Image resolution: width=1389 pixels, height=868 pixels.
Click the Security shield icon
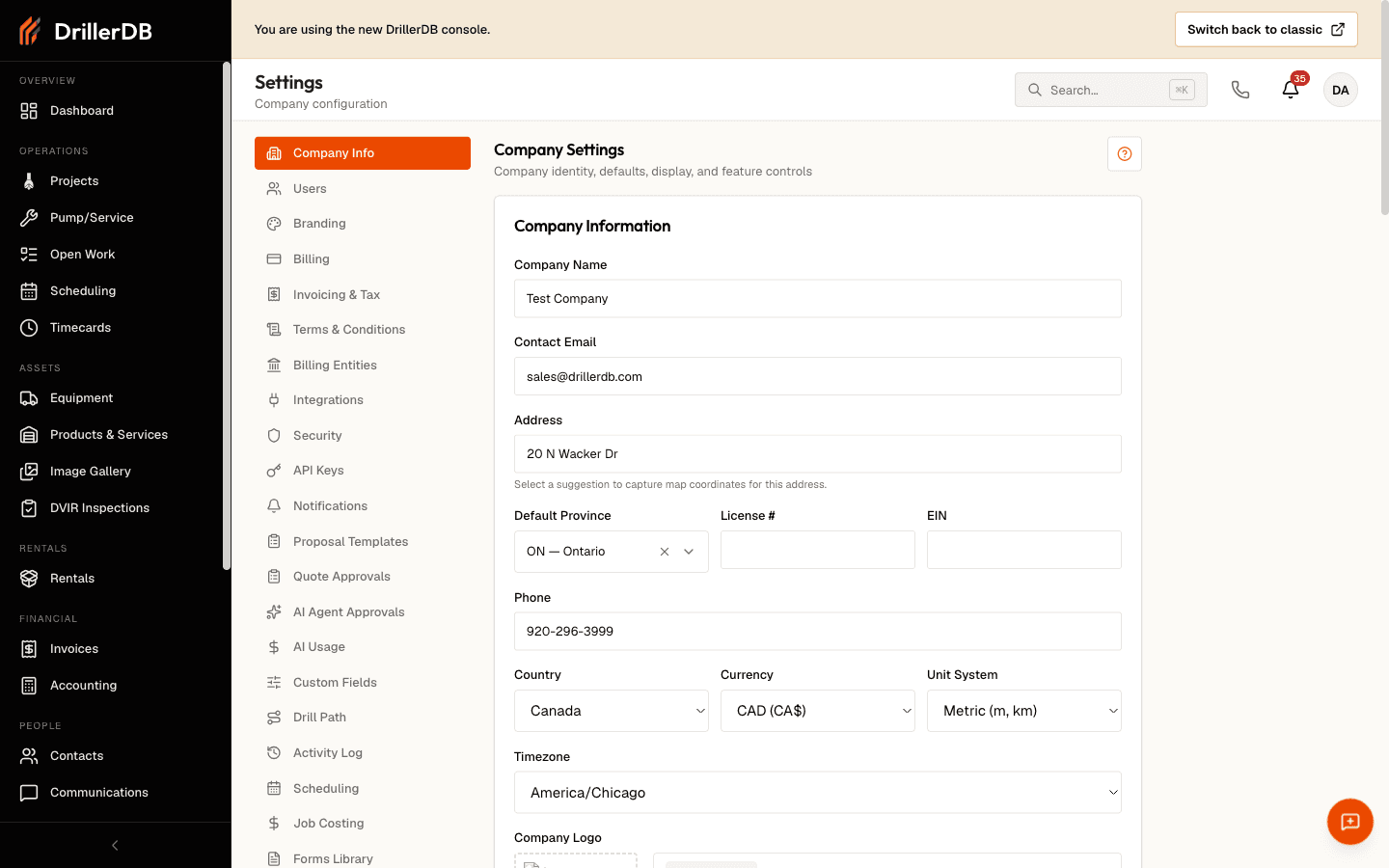pos(274,436)
